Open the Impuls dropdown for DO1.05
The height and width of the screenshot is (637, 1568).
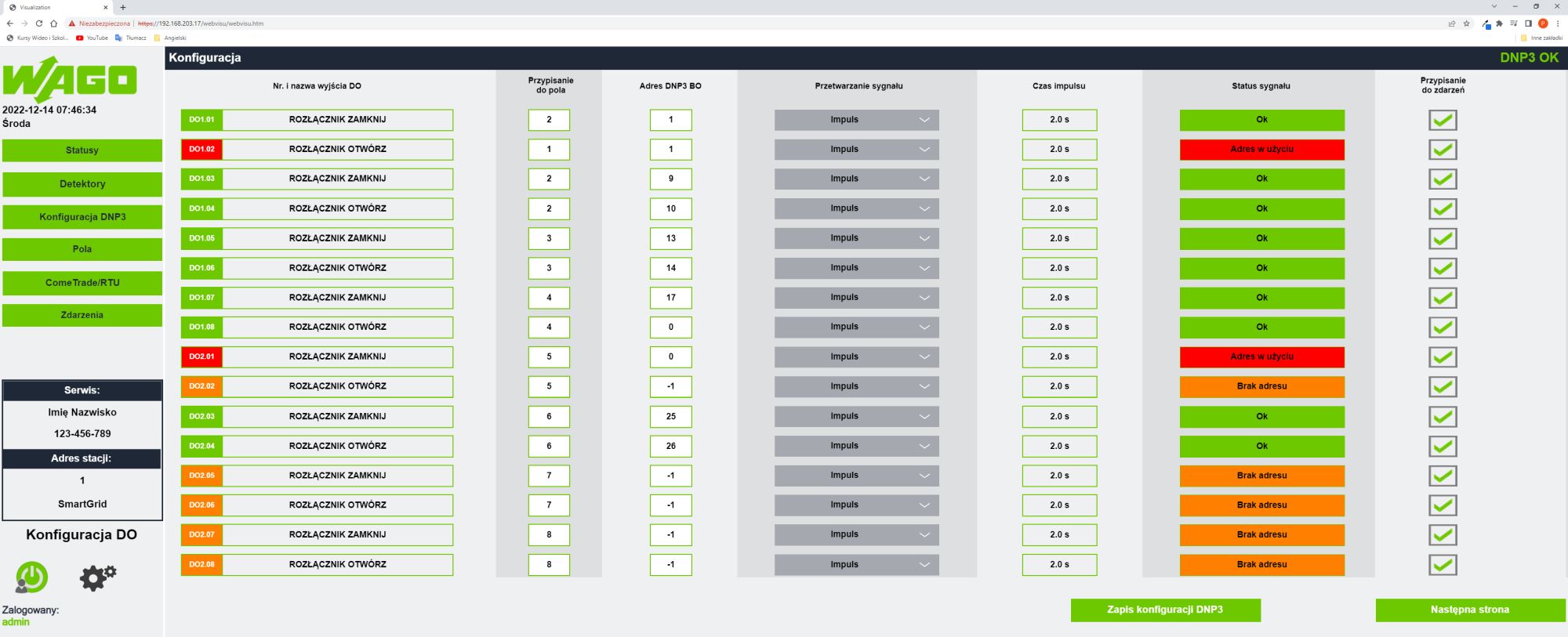coord(856,238)
